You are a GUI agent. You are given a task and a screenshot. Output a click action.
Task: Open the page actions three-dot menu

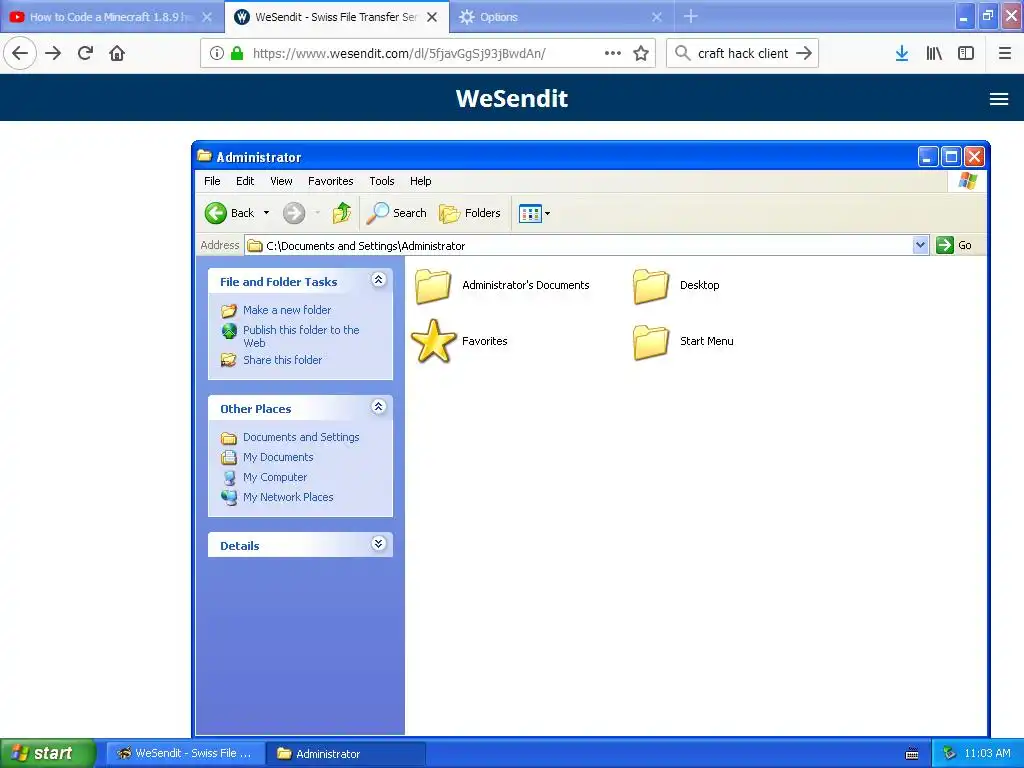pos(613,53)
